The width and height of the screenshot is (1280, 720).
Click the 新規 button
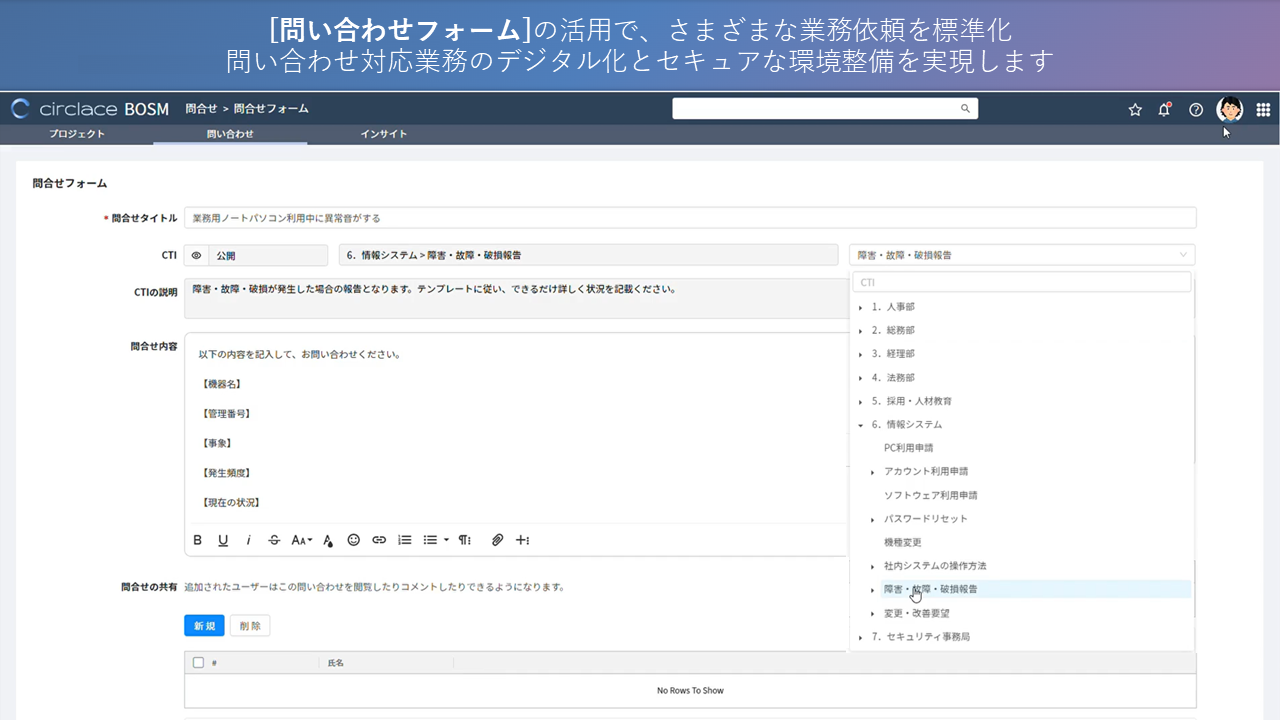(x=204, y=626)
